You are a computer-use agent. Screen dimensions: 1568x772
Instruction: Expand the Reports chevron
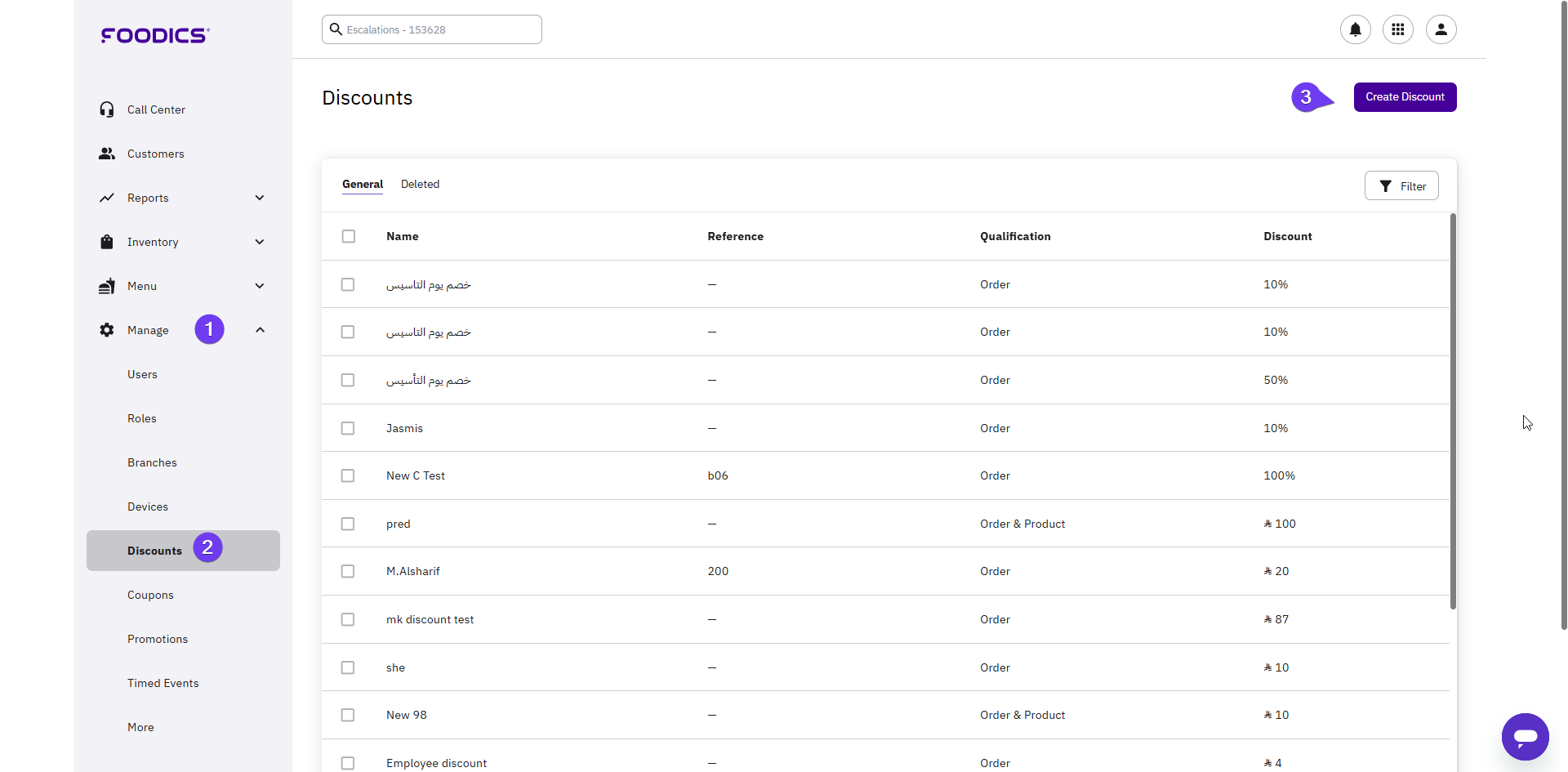tap(260, 198)
